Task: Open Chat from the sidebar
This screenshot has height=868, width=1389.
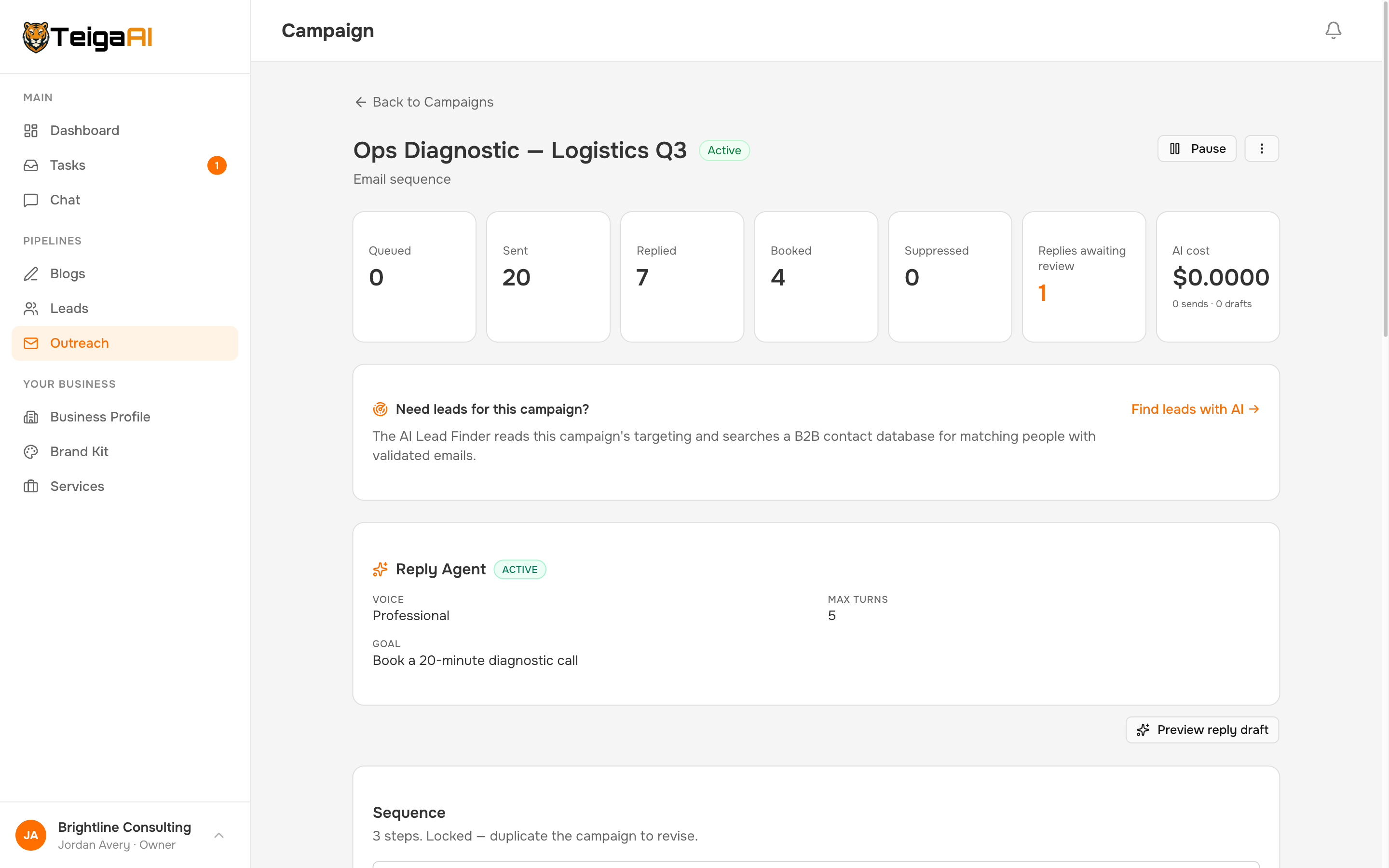Action: (x=124, y=200)
